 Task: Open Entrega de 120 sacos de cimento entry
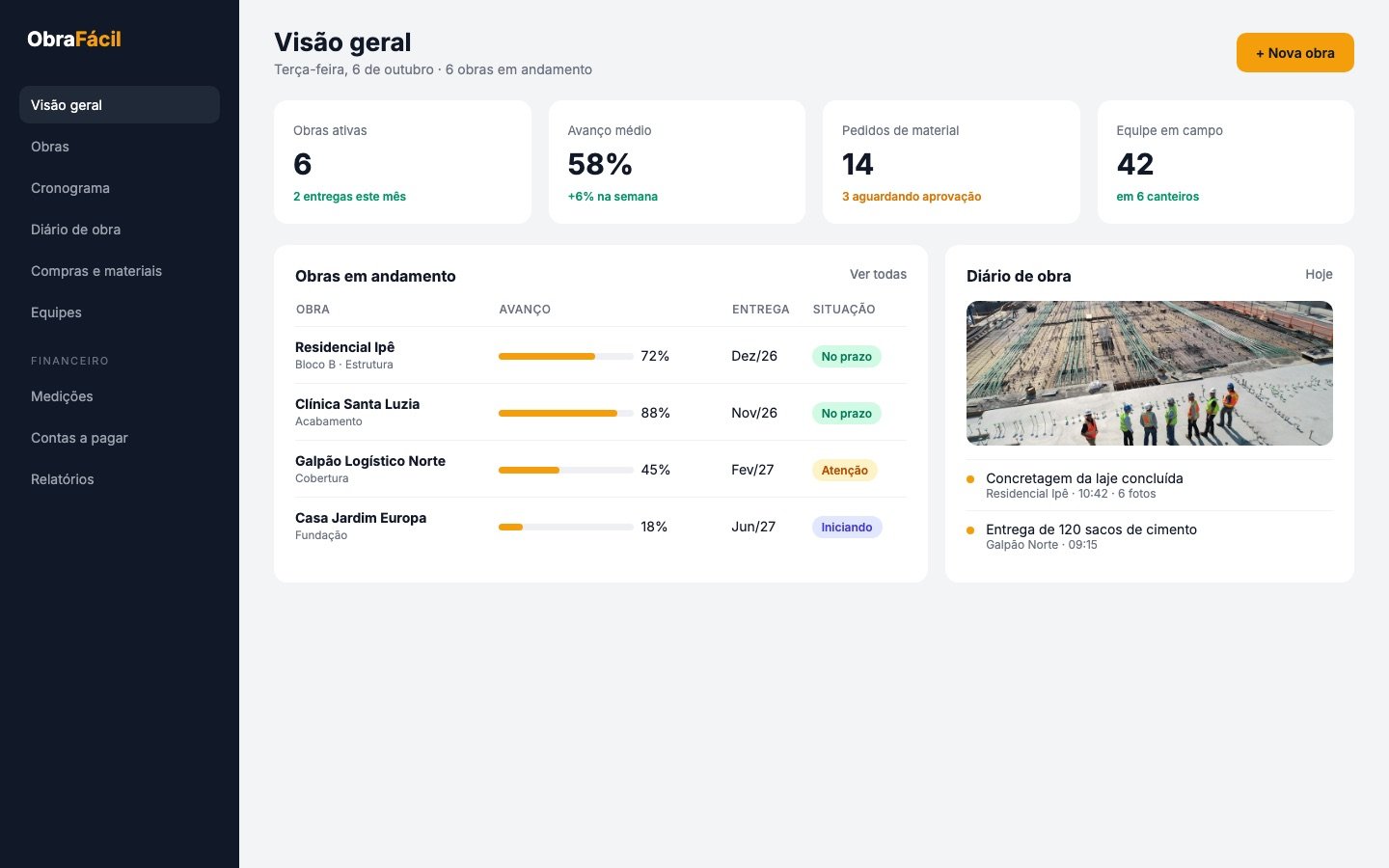click(1150, 536)
